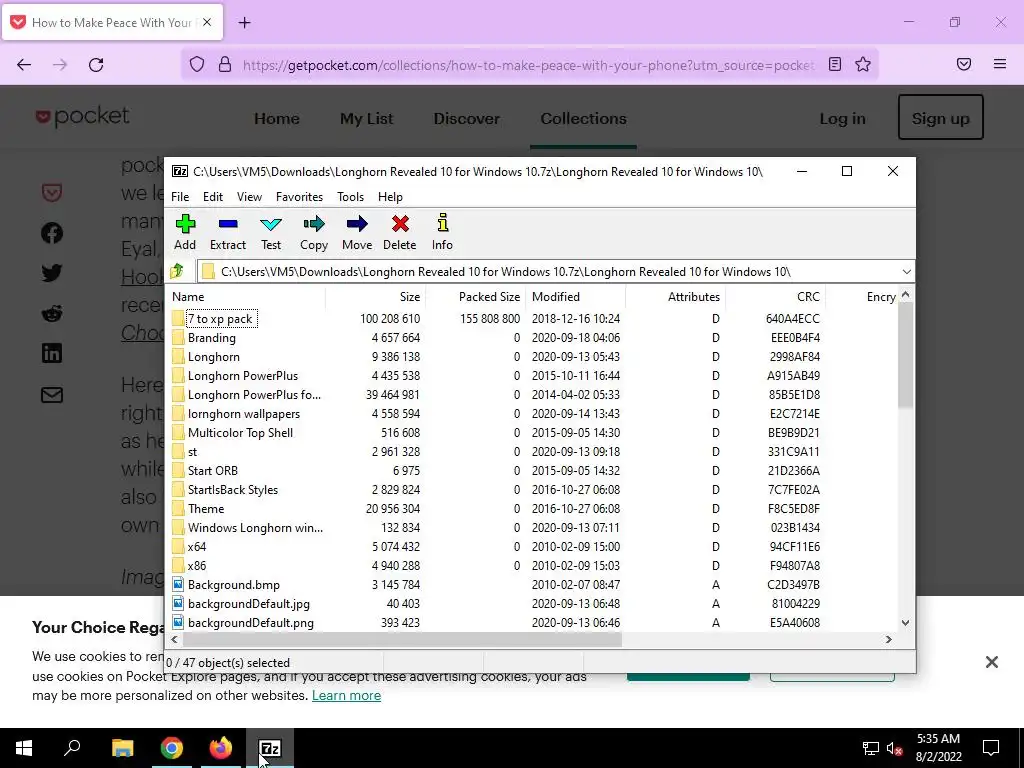Open the Windows Start menu

(24, 748)
